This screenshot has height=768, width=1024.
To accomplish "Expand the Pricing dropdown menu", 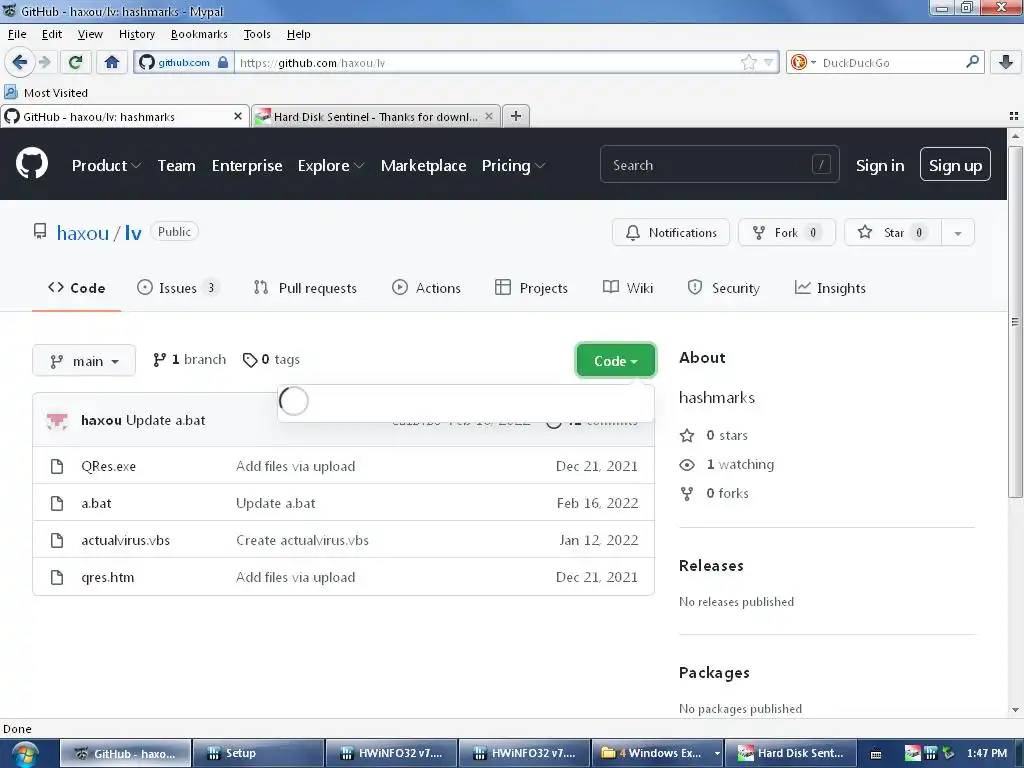I will [x=513, y=166].
